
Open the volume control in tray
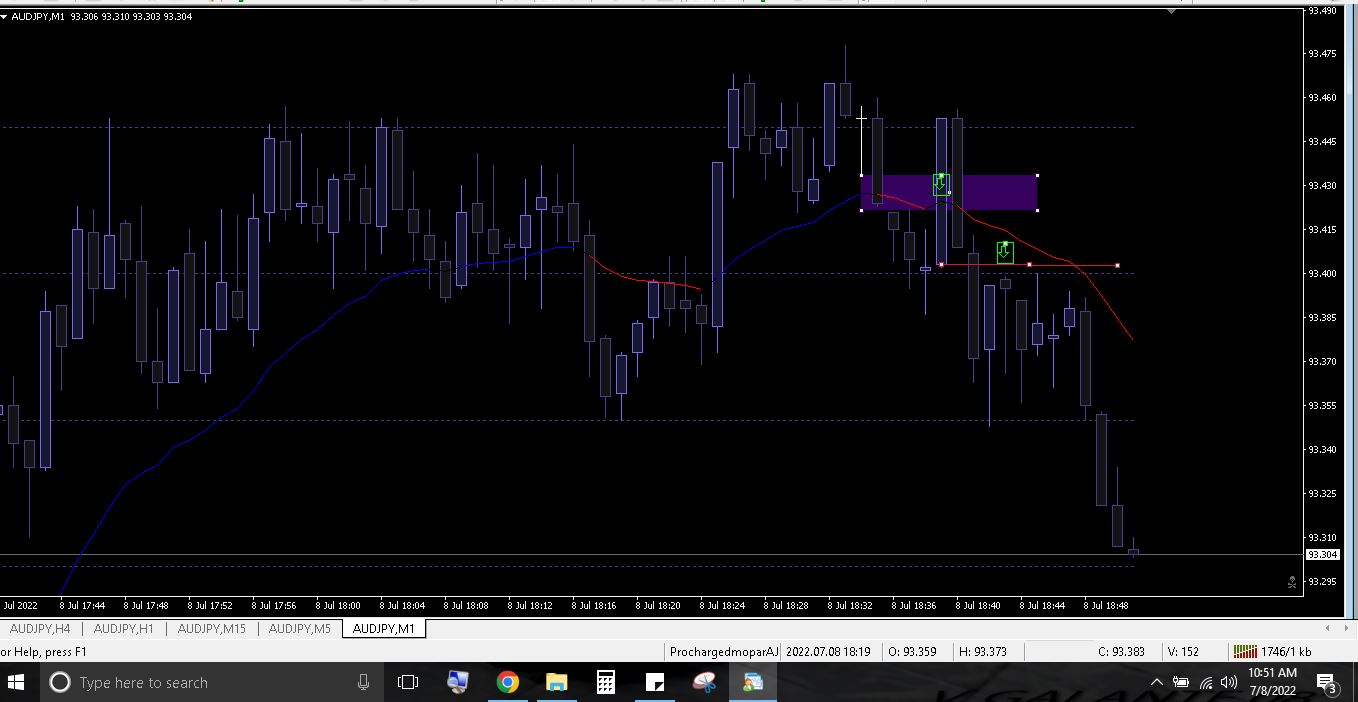tap(1229, 682)
